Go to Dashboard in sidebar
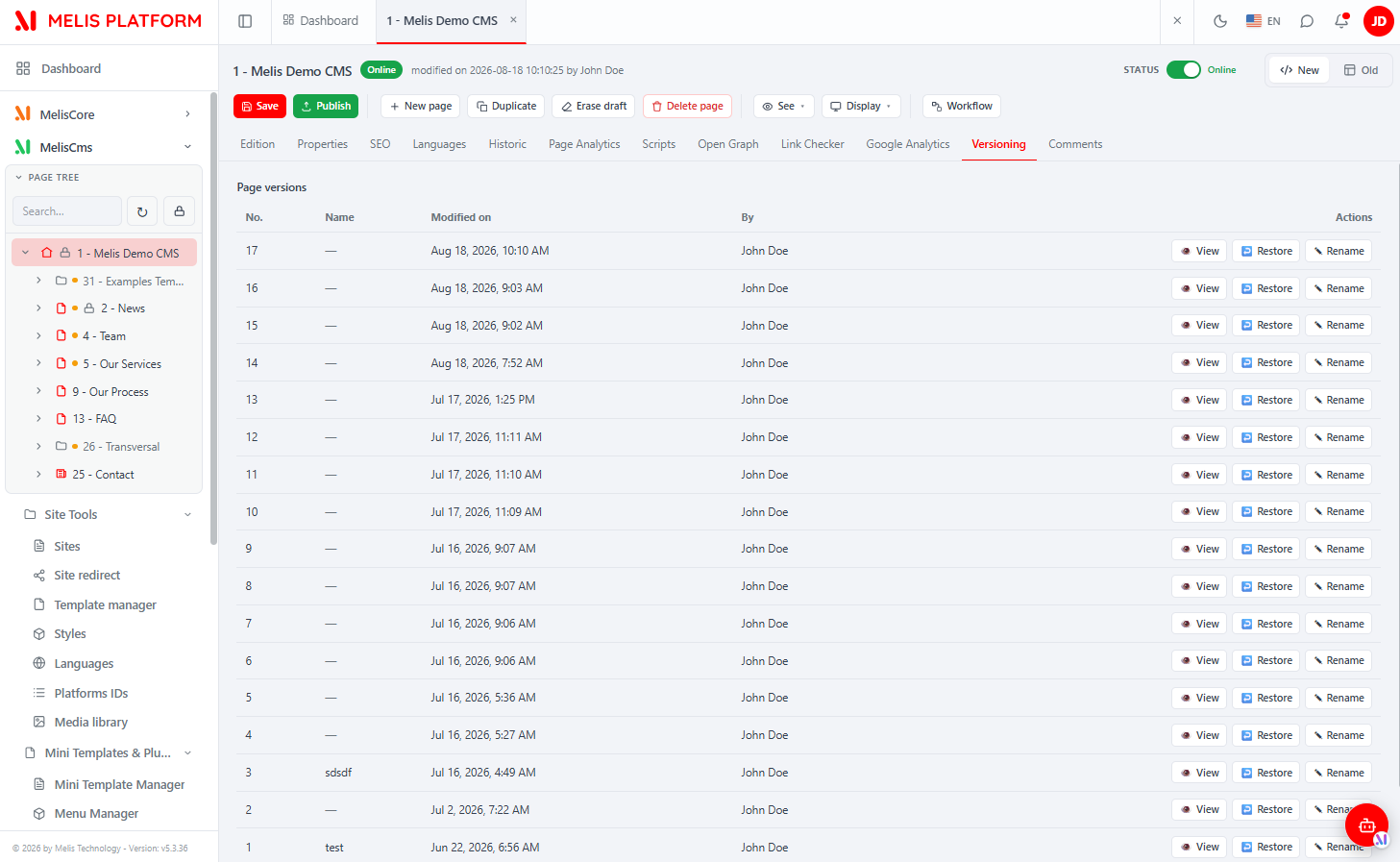 (x=71, y=68)
